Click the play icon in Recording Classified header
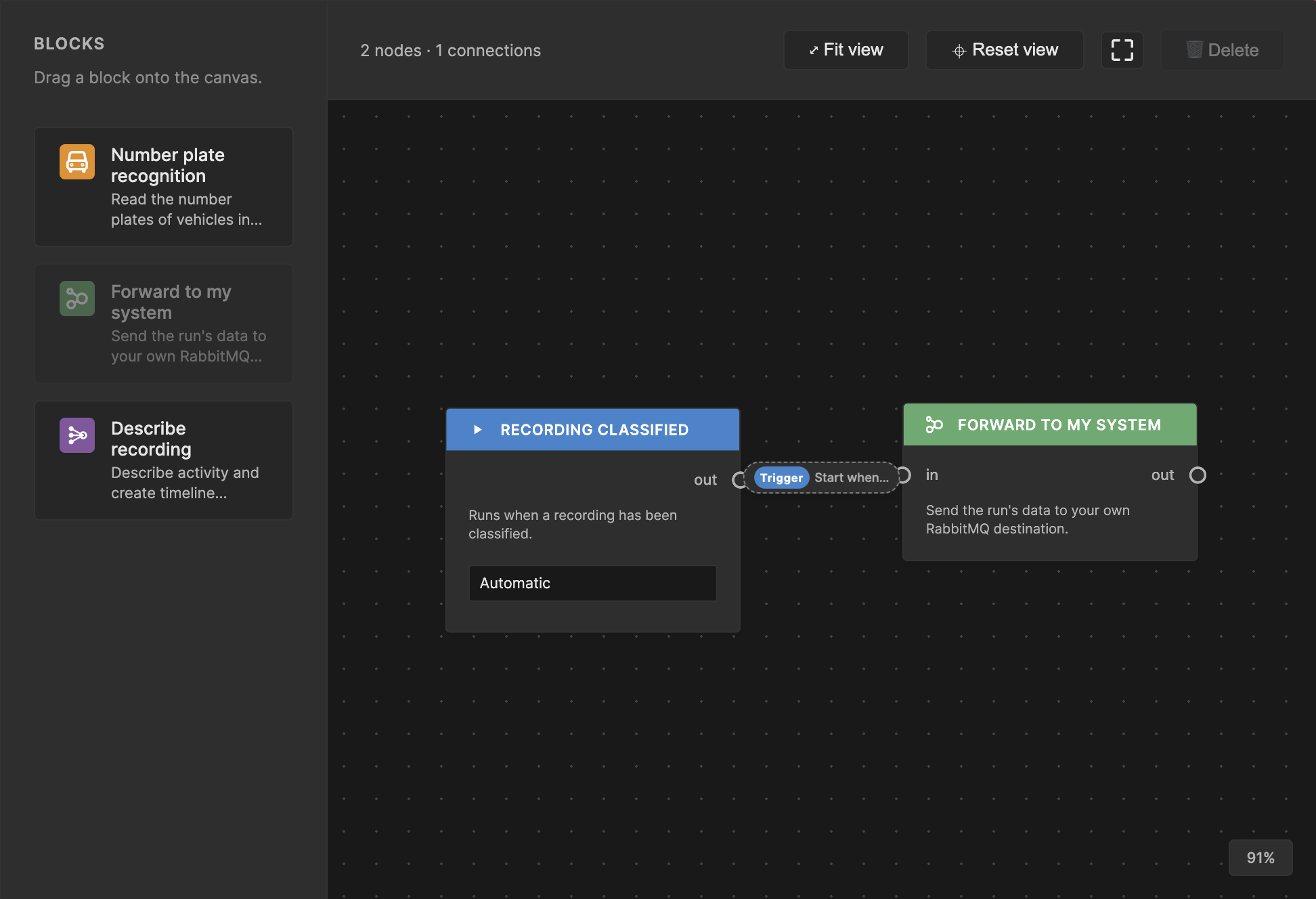 click(x=477, y=430)
